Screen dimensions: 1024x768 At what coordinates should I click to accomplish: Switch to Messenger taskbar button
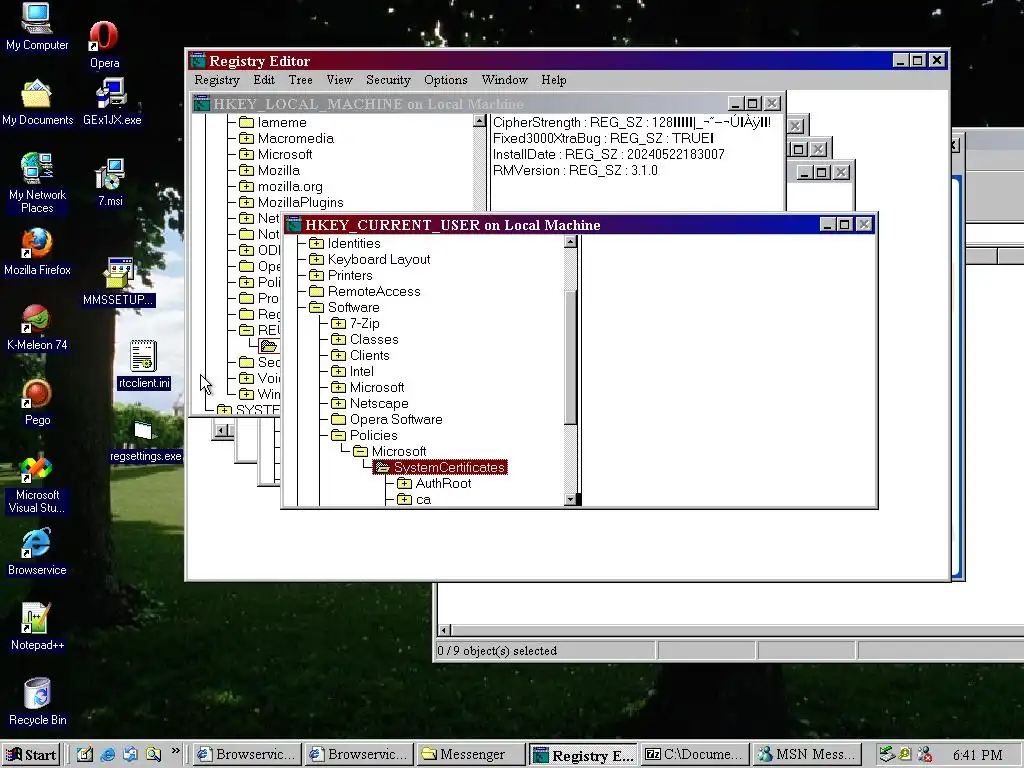click(x=470, y=754)
